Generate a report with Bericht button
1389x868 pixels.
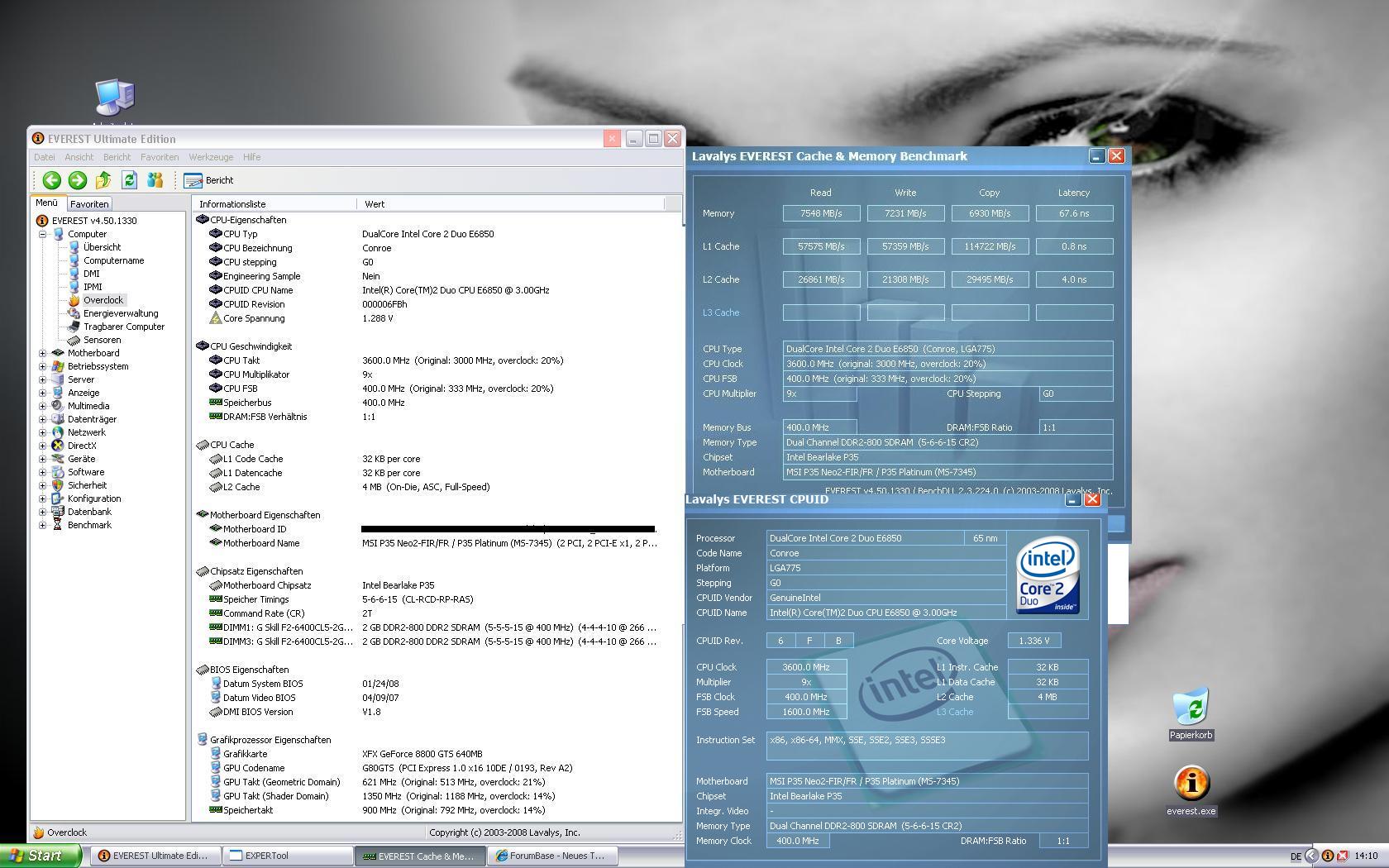click(209, 180)
